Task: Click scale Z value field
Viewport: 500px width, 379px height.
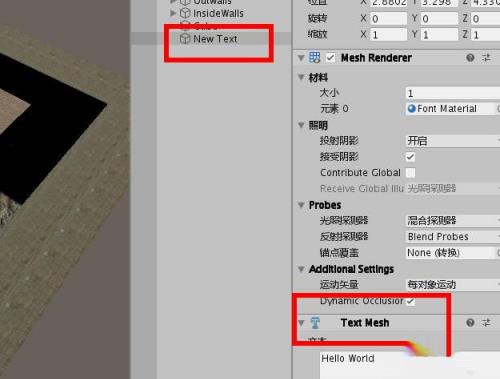Action: [486, 35]
